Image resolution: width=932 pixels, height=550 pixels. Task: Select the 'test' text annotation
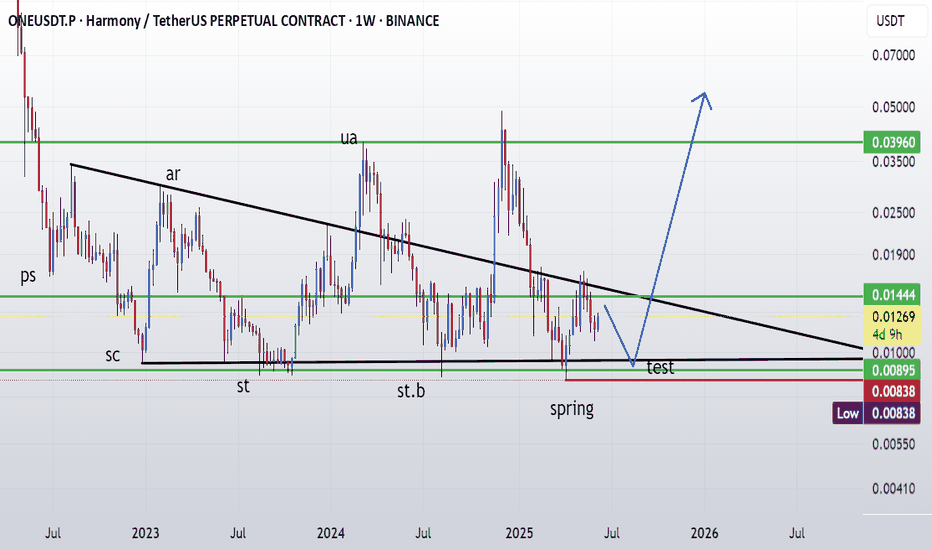(660, 367)
